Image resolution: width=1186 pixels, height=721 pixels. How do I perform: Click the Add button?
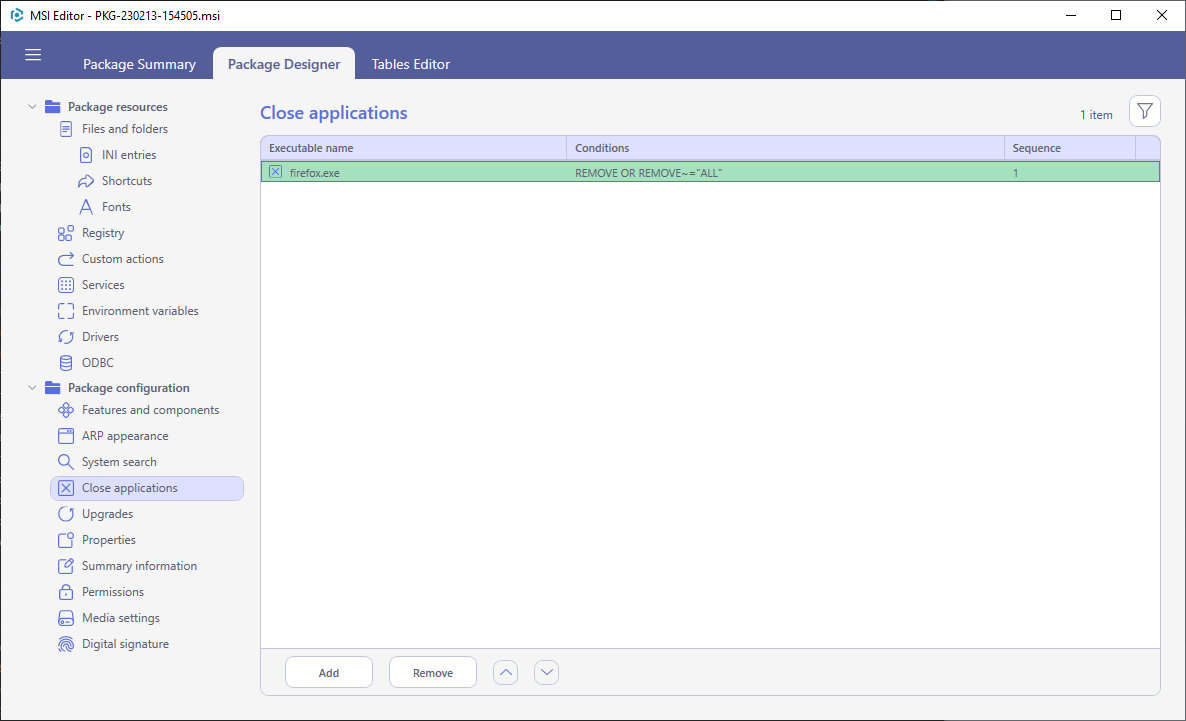pyautogui.click(x=329, y=672)
